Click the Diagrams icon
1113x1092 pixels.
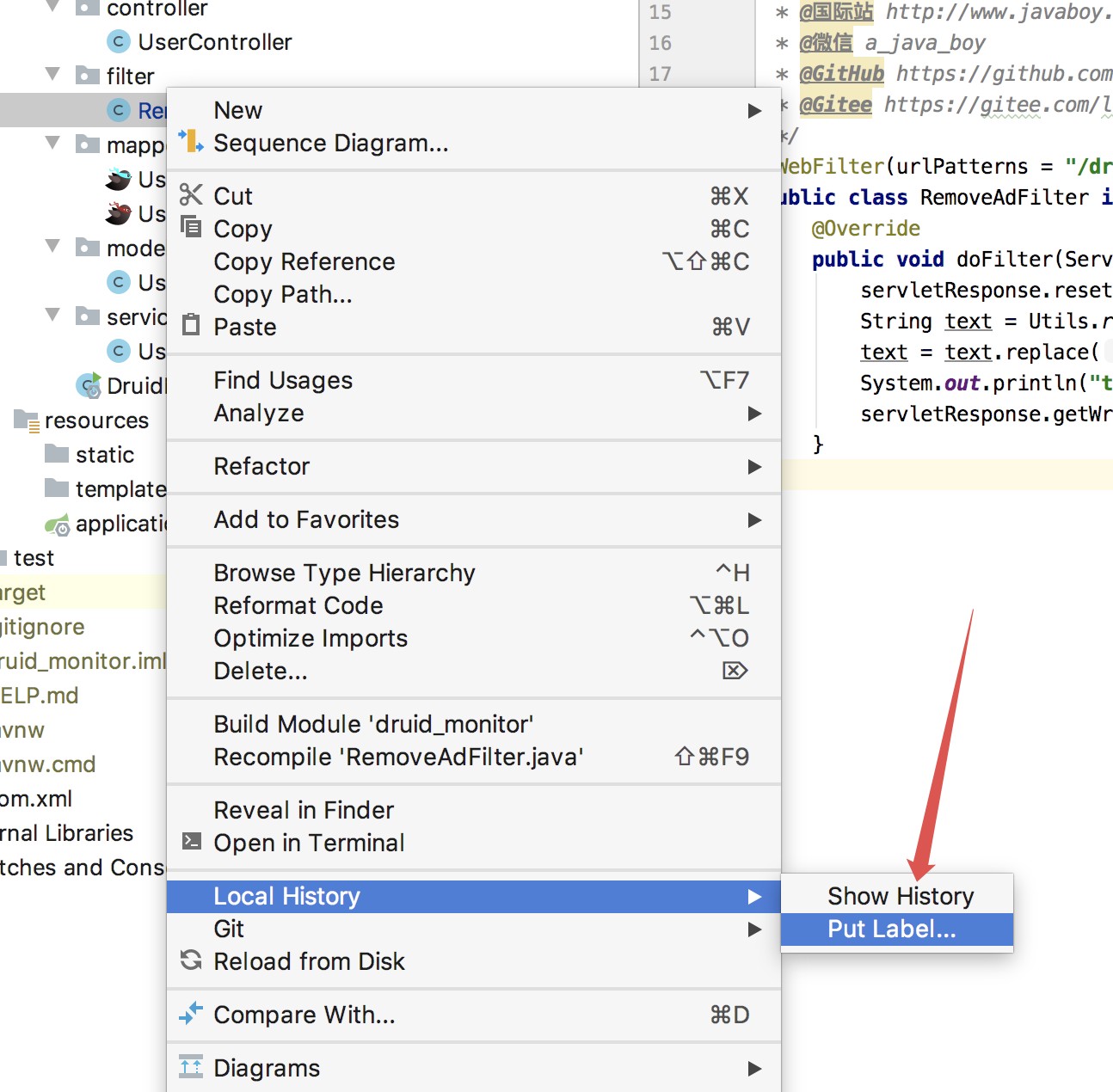pyautogui.click(x=191, y=1067)
